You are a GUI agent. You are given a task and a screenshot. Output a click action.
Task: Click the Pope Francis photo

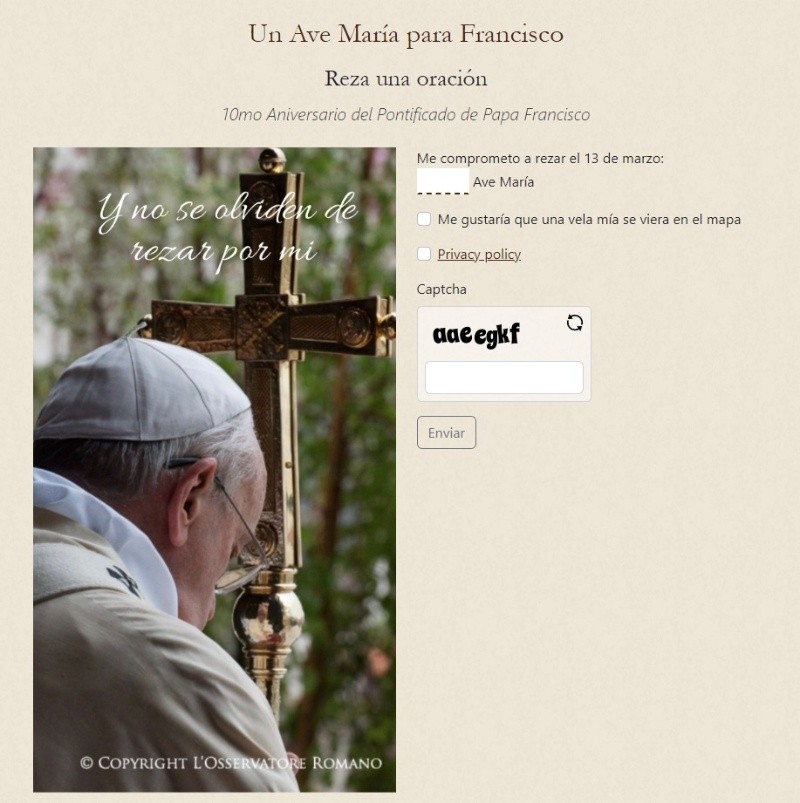click(x=214, y=470)
